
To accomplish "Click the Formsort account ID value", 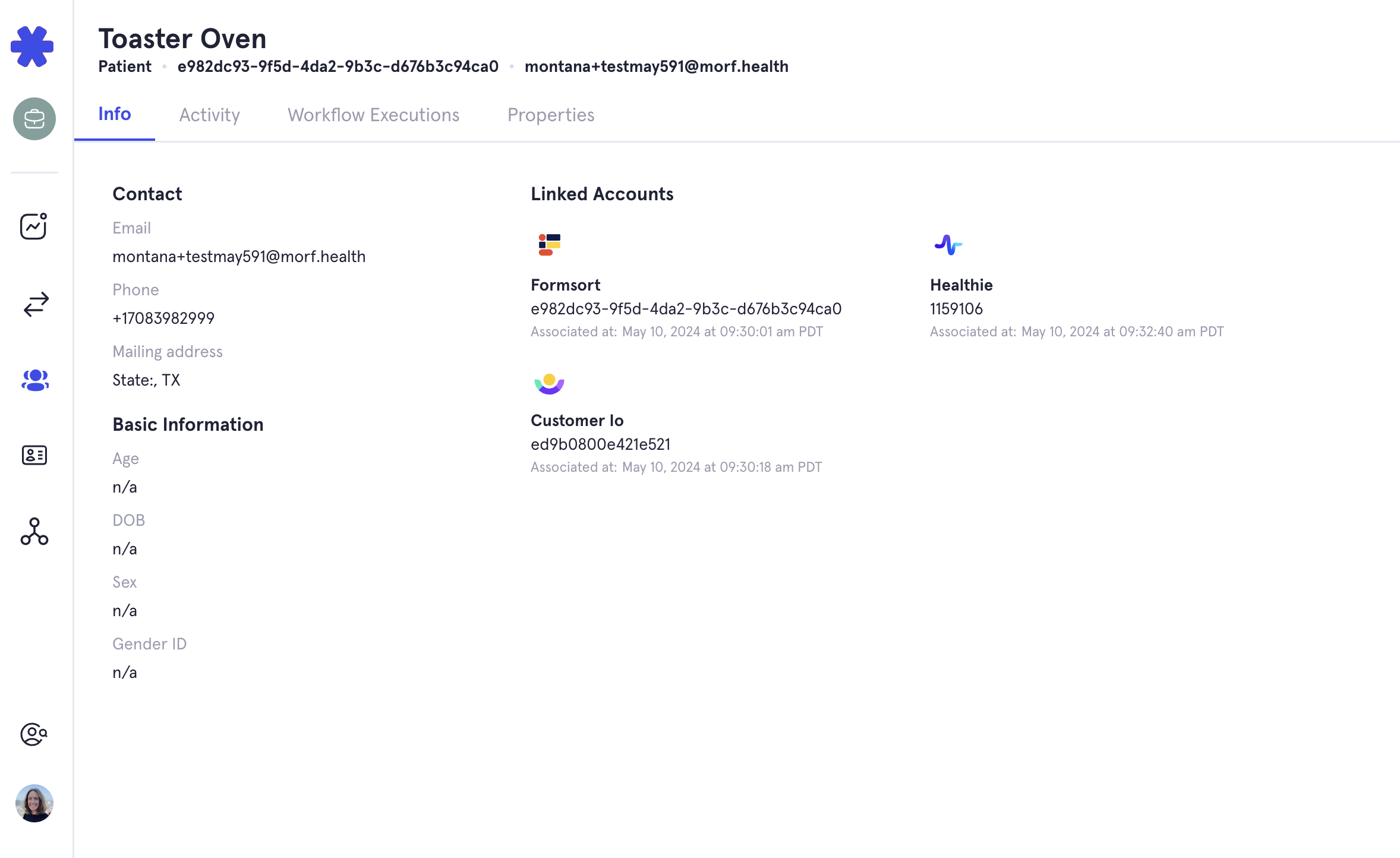I will coord(686,309).
